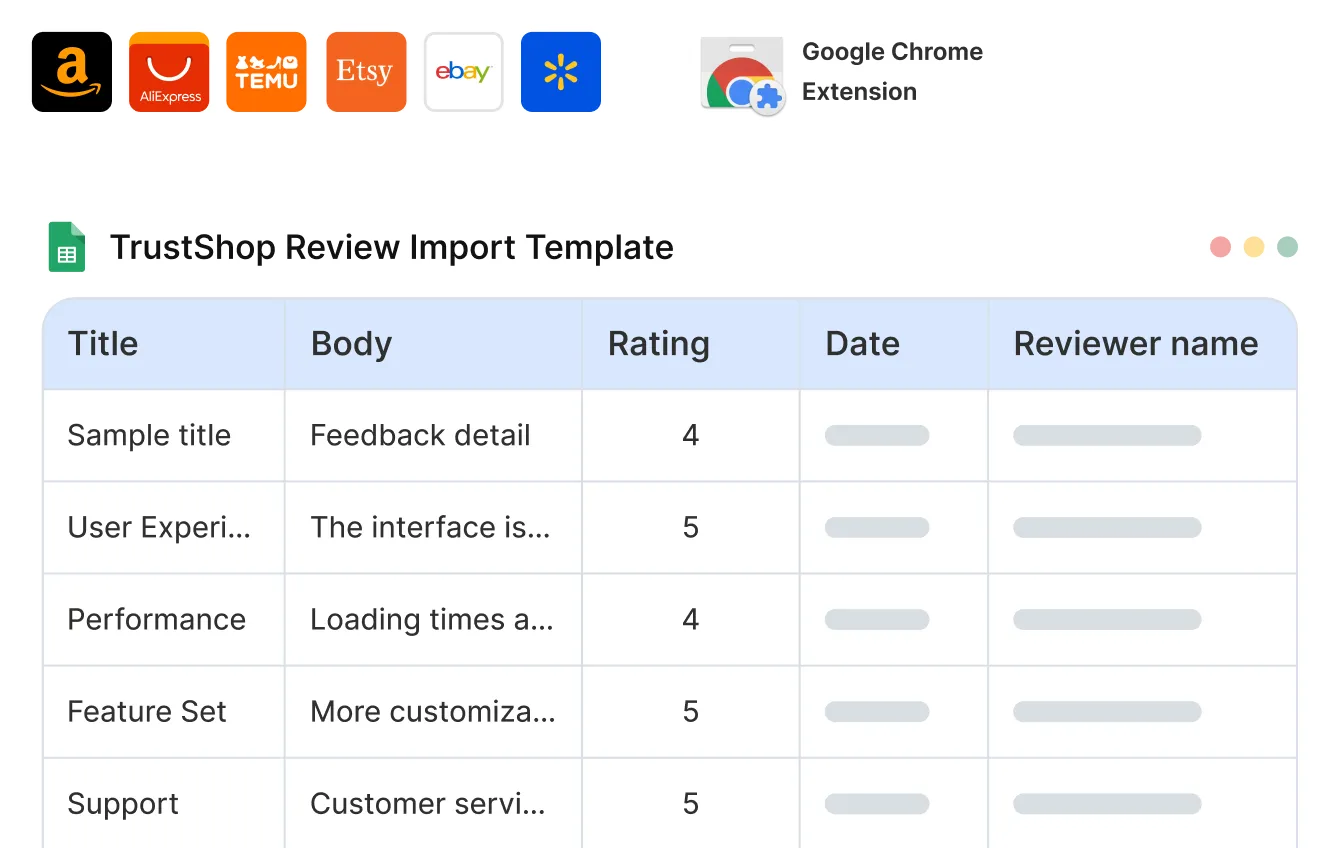1340x848 pixels.
Task: Select the Rating column header
Action: coord(691,344)
